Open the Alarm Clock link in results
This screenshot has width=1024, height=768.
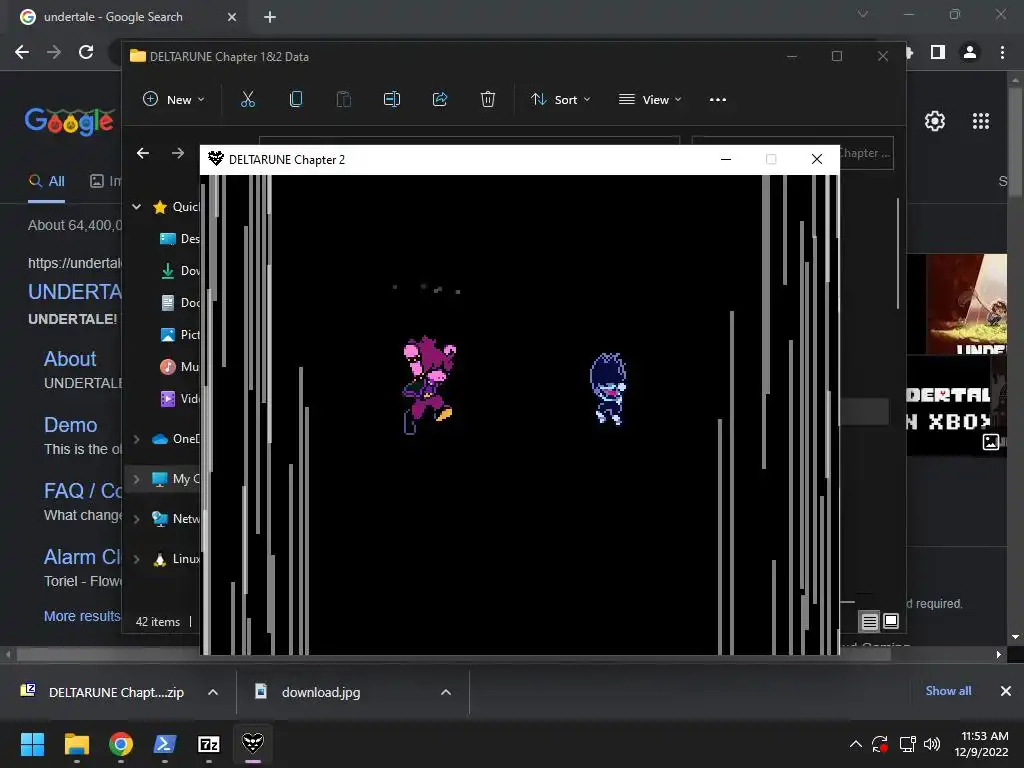[82, 556]
